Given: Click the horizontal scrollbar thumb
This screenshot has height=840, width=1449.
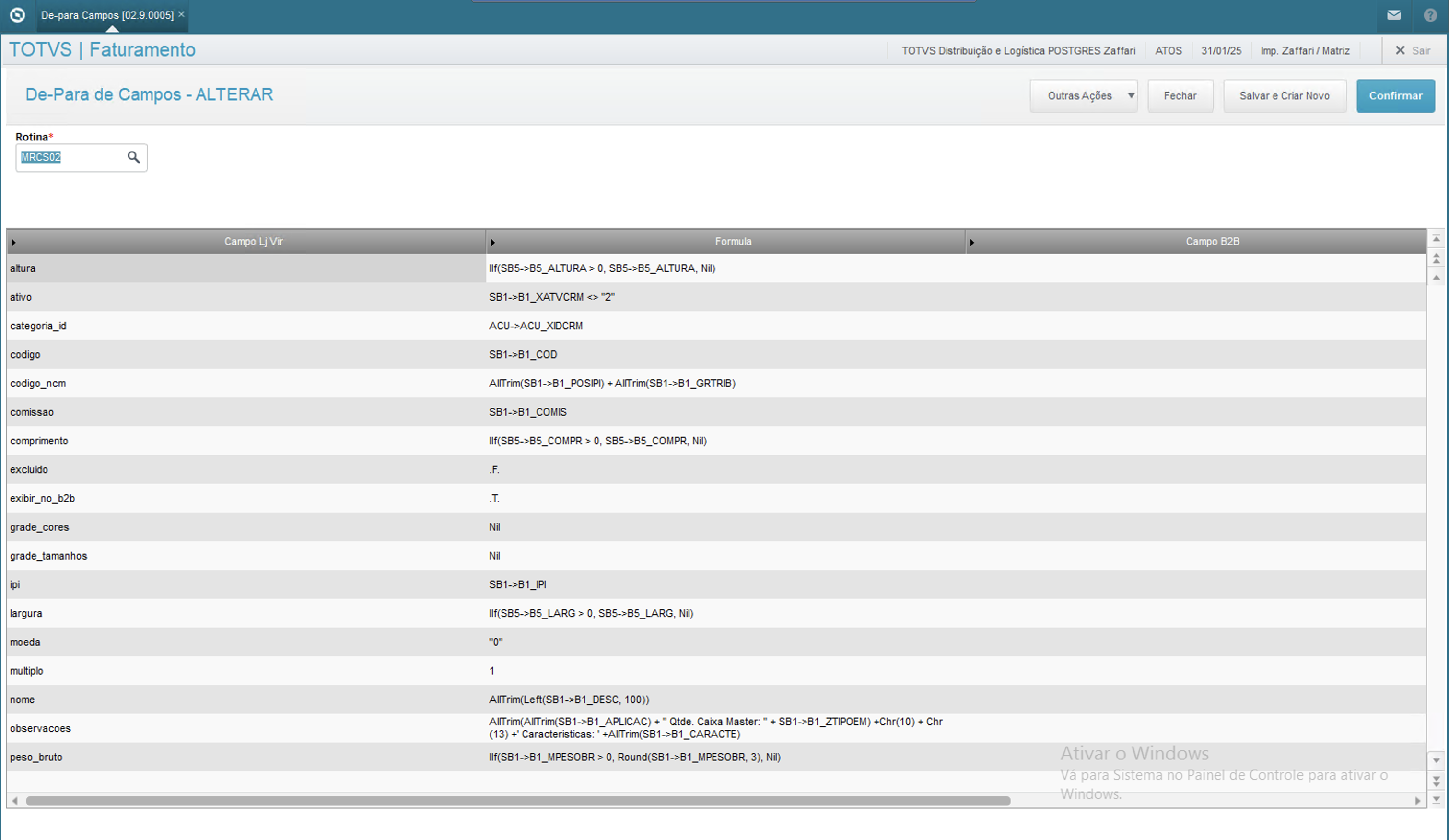Looking at the screenshot, I should pyautogui.click(x=517, y=800).
